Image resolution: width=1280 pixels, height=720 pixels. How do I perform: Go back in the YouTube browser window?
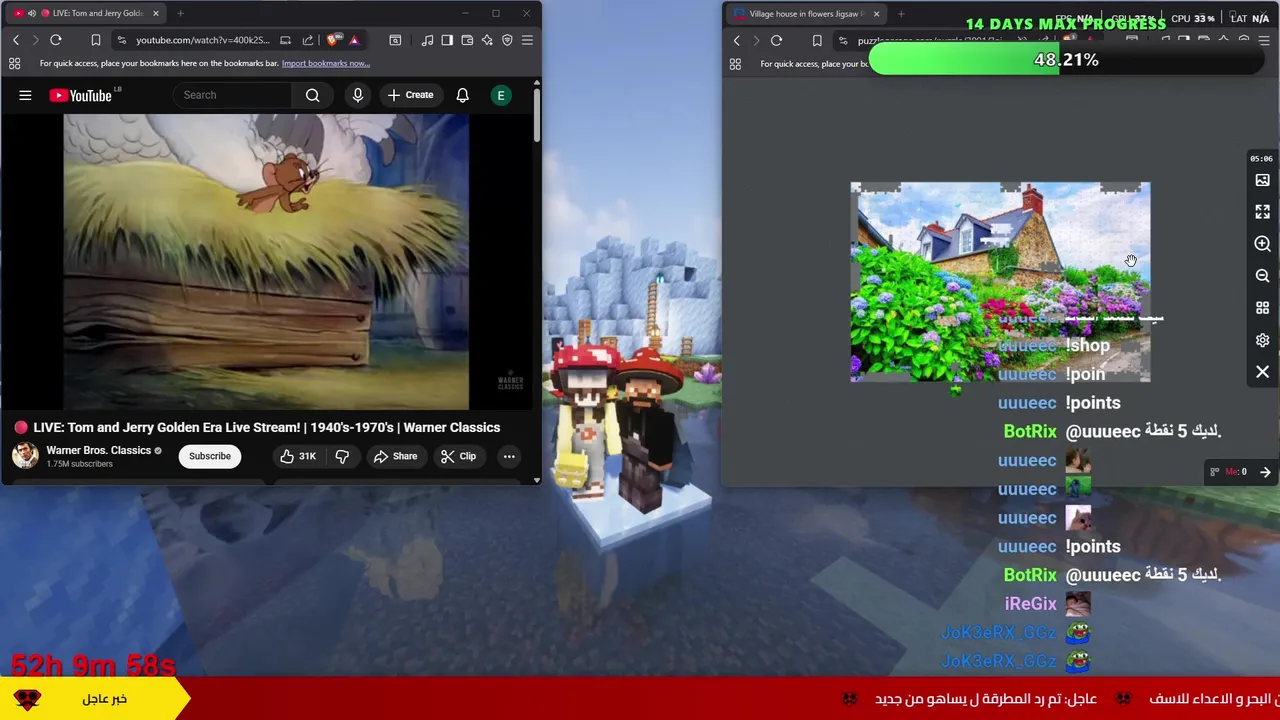pos(16,40)
